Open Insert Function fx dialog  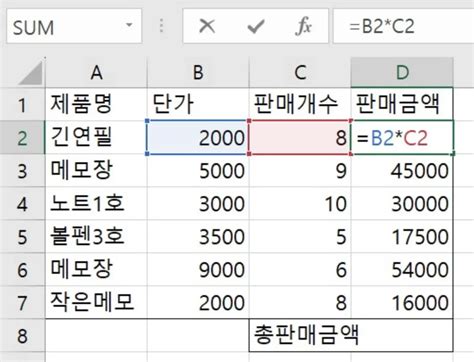click(x=303, y=26)
